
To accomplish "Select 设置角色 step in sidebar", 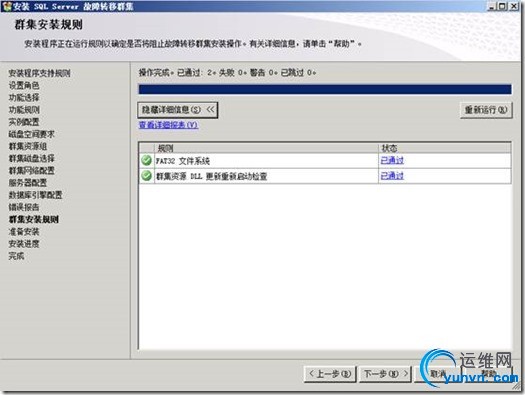I will click(x=24, y=85).
